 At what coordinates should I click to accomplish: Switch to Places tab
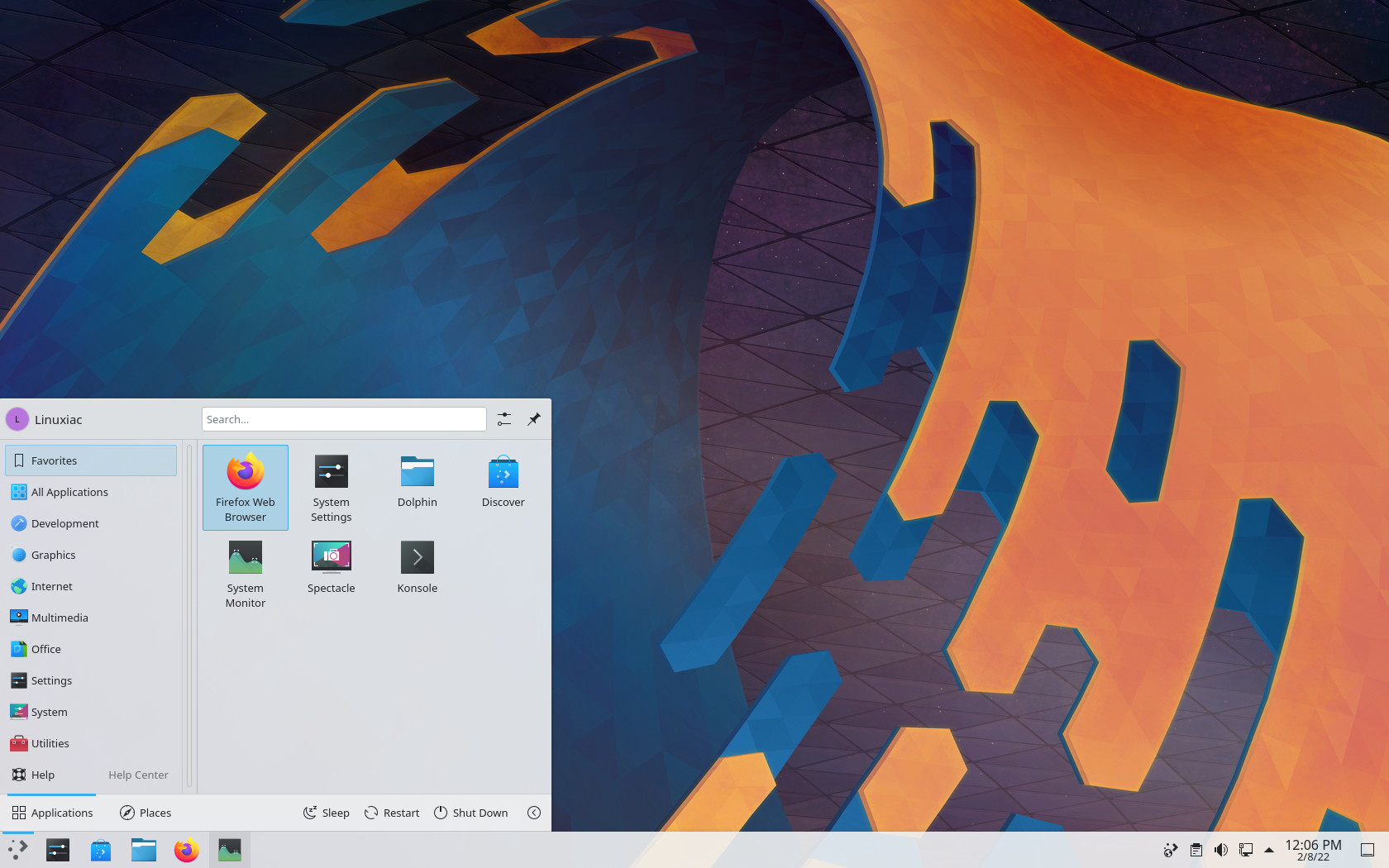click(146, 813)
